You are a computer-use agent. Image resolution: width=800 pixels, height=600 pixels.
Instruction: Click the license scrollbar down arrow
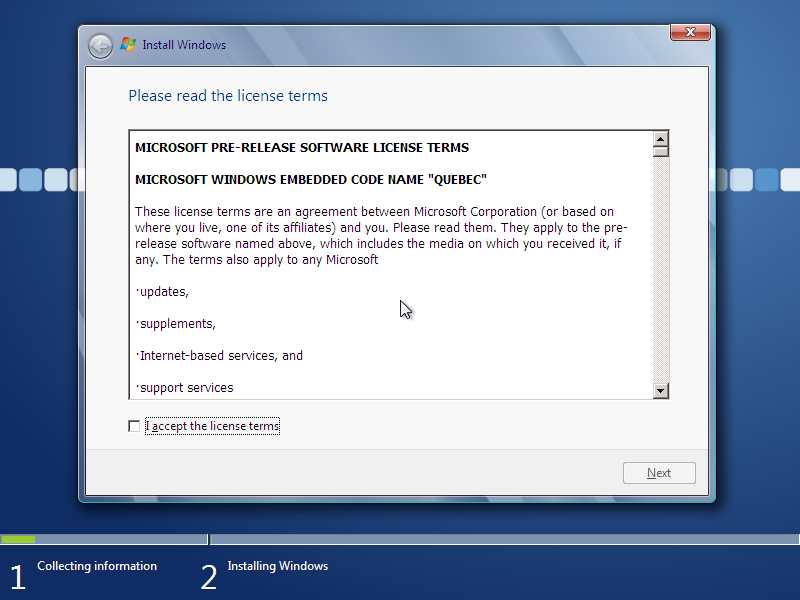click(x=660, y=391)
